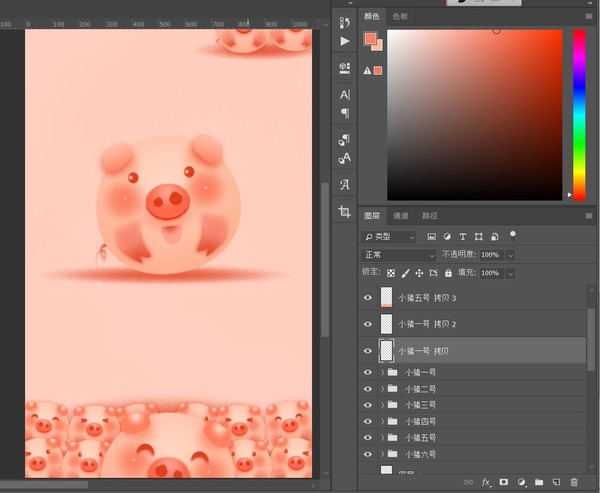
Task: Expand the 小猪二号 group
Action: click(382, 389)
